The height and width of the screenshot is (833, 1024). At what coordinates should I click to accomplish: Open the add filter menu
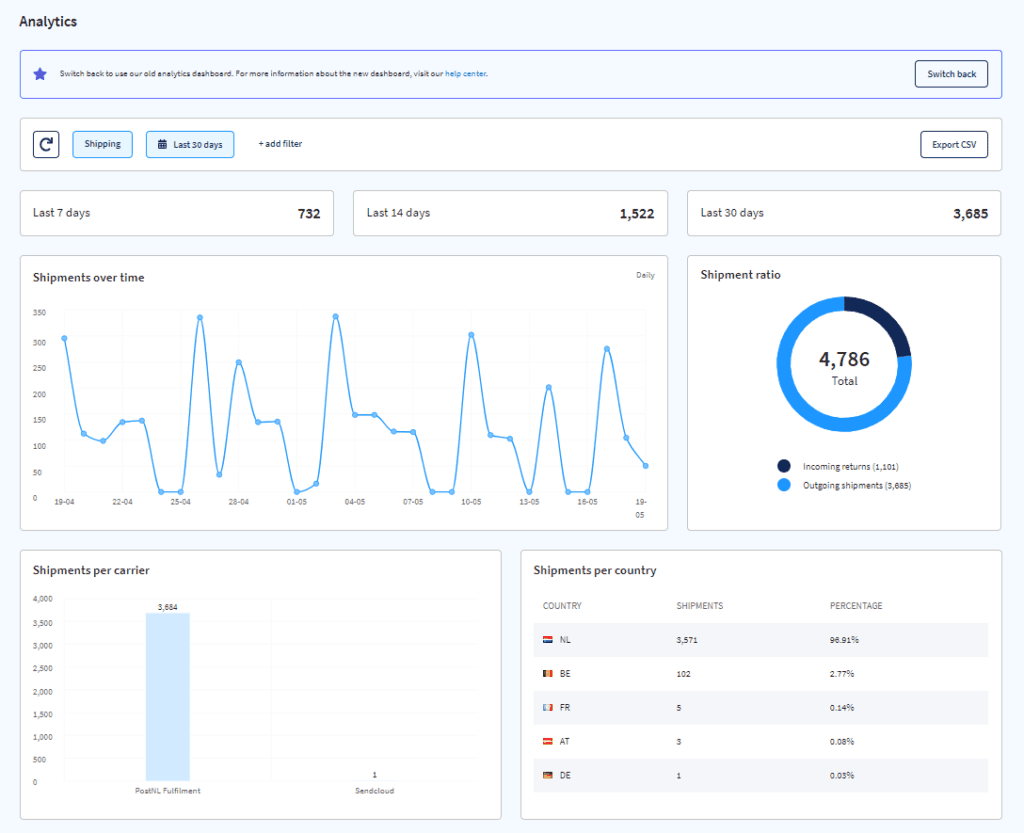[x=279, y=143]
